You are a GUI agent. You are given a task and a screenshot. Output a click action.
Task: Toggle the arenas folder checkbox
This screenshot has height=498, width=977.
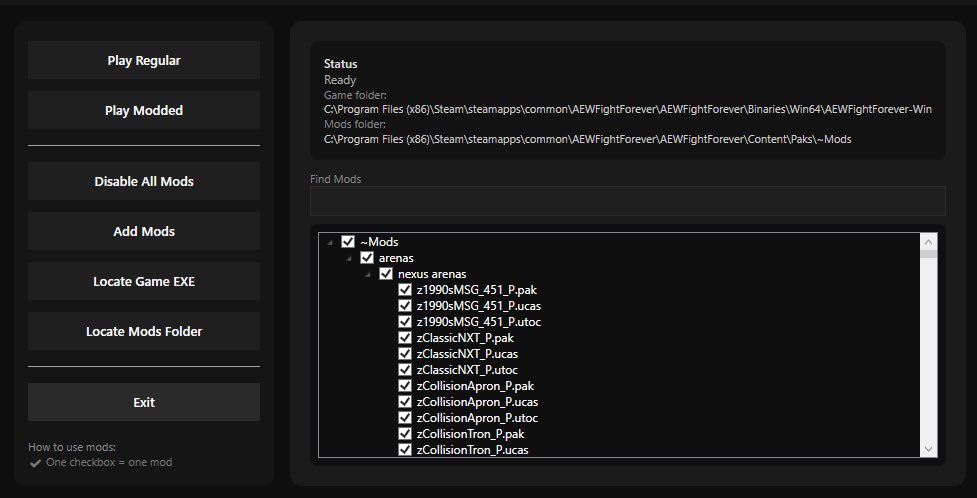(x=367, y=257)
